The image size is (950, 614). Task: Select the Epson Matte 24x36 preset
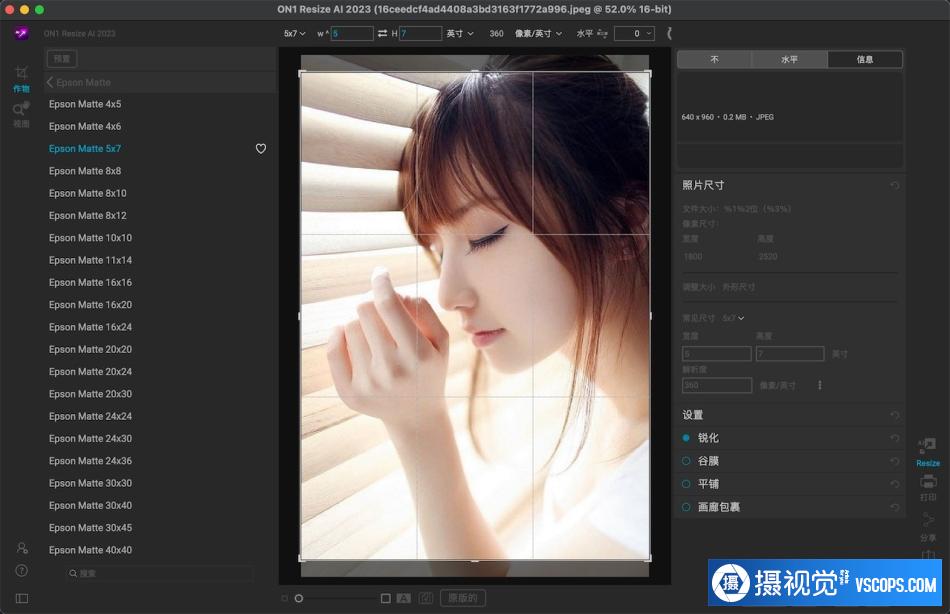90,461
